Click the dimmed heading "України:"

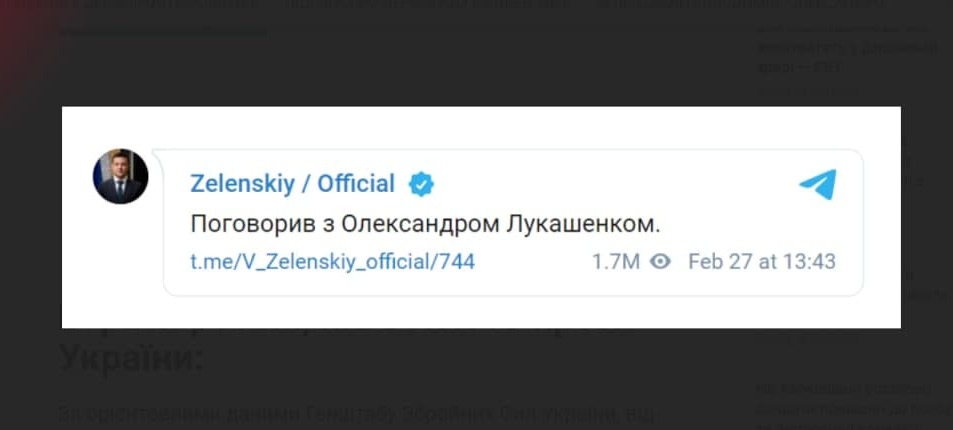[130, 357]
